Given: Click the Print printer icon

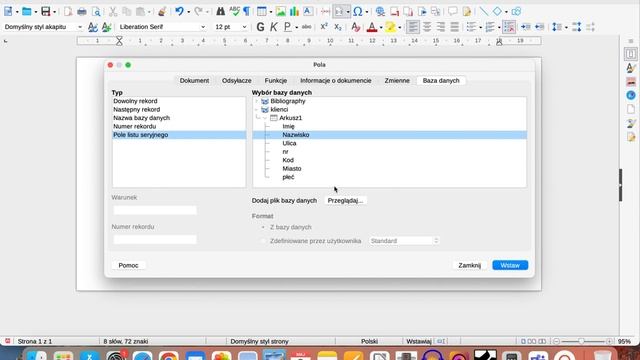Looking at the screenshot, I should 82,11.
